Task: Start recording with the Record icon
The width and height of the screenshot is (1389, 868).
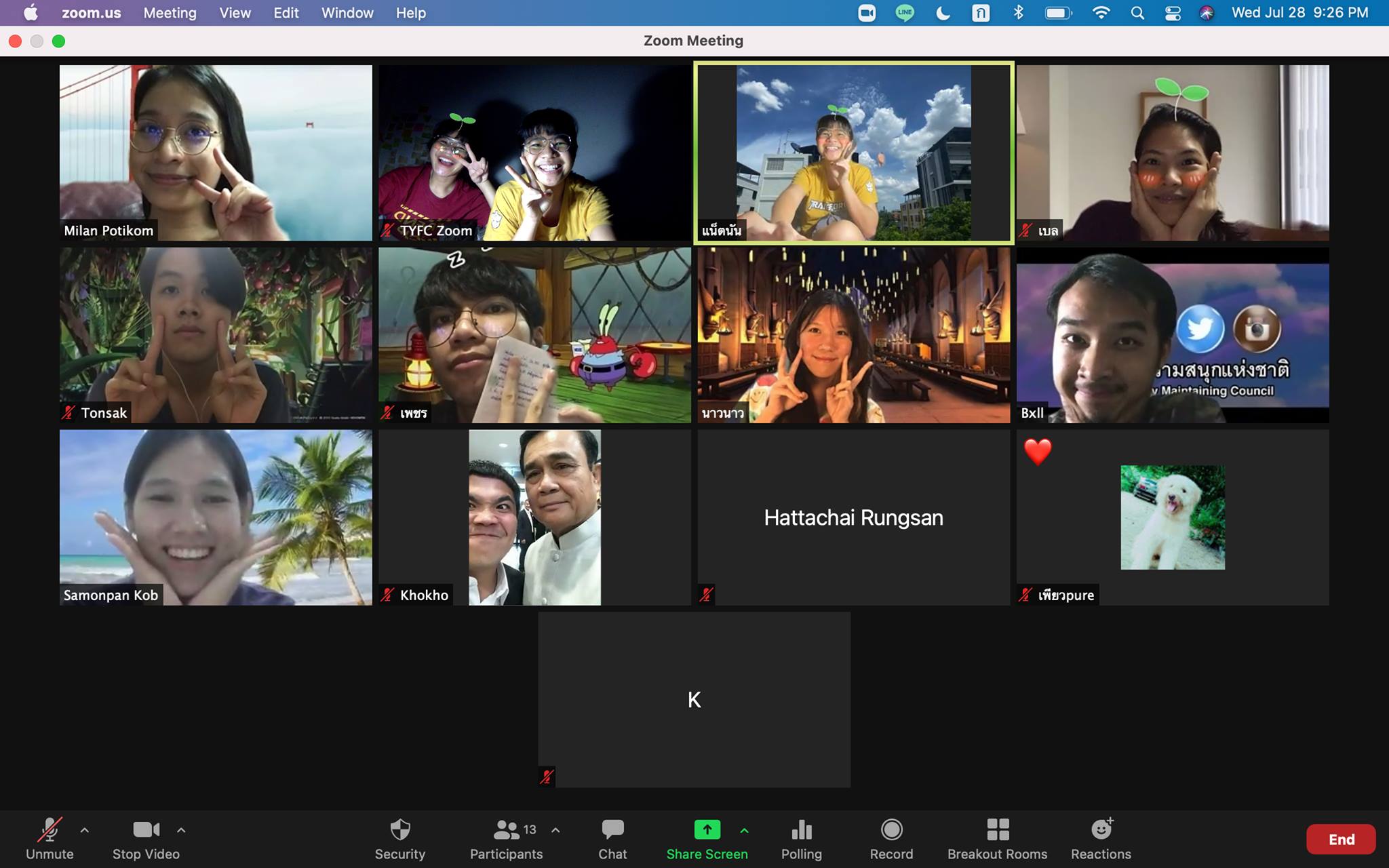Action: point(891,830)
